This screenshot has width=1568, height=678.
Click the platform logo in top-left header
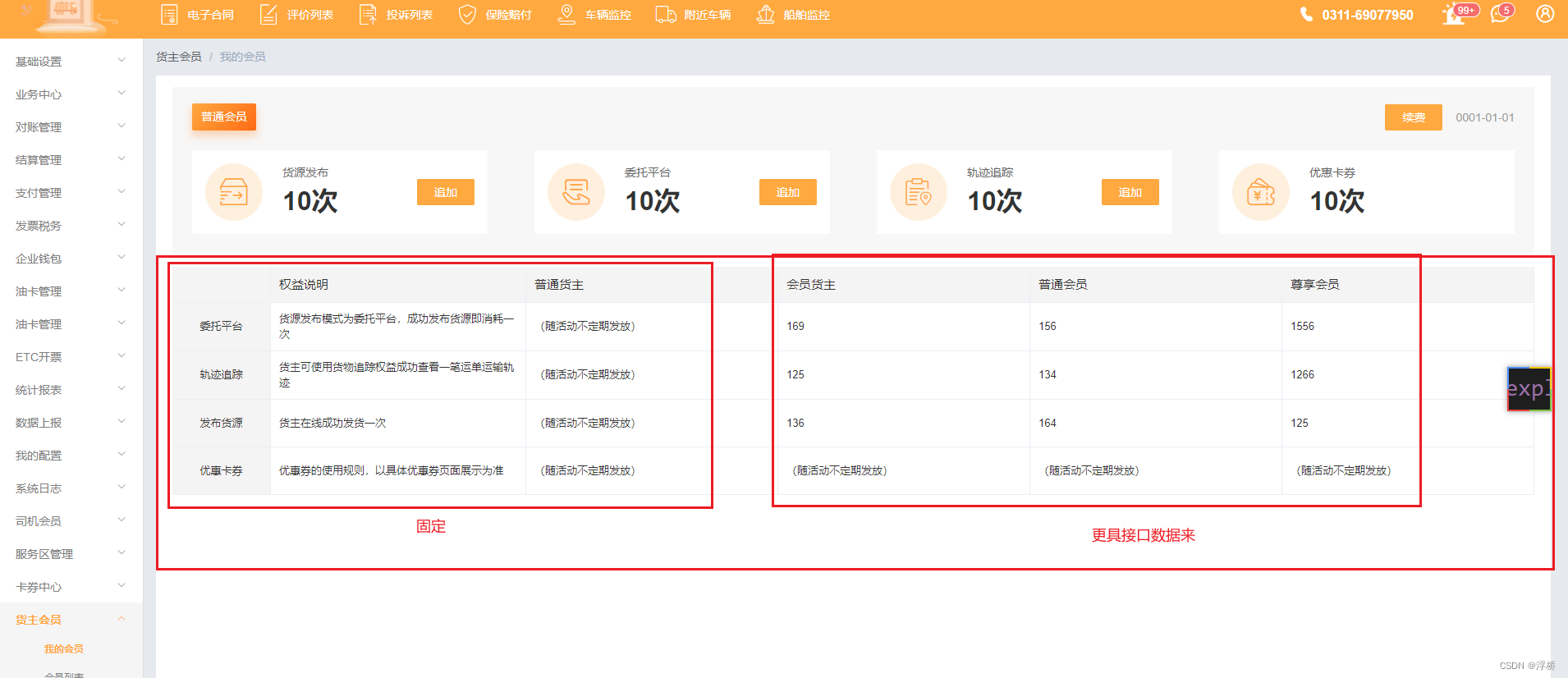pyautogui.click(x=71, y=16)
